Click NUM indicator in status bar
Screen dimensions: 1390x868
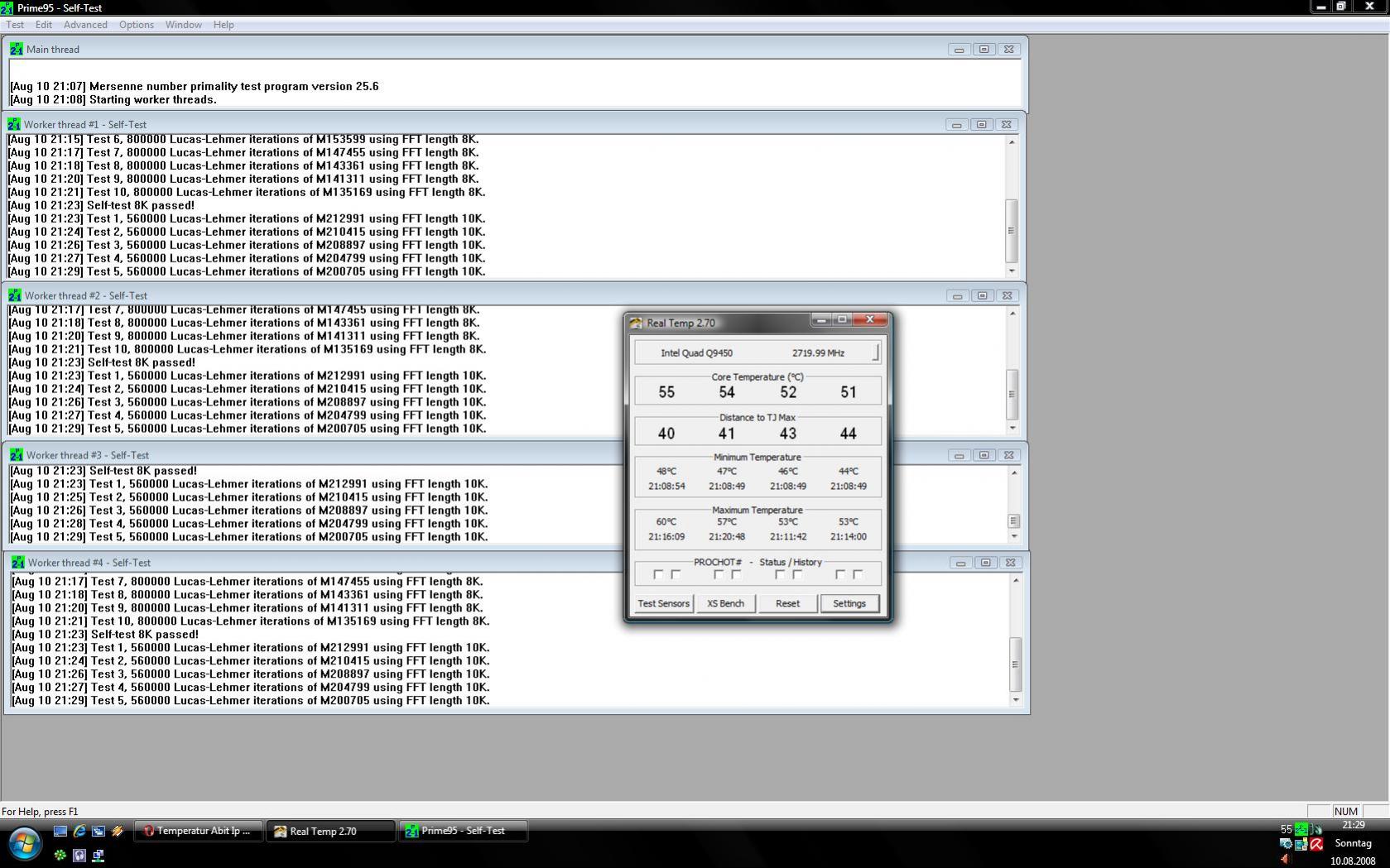(1346, 812)
